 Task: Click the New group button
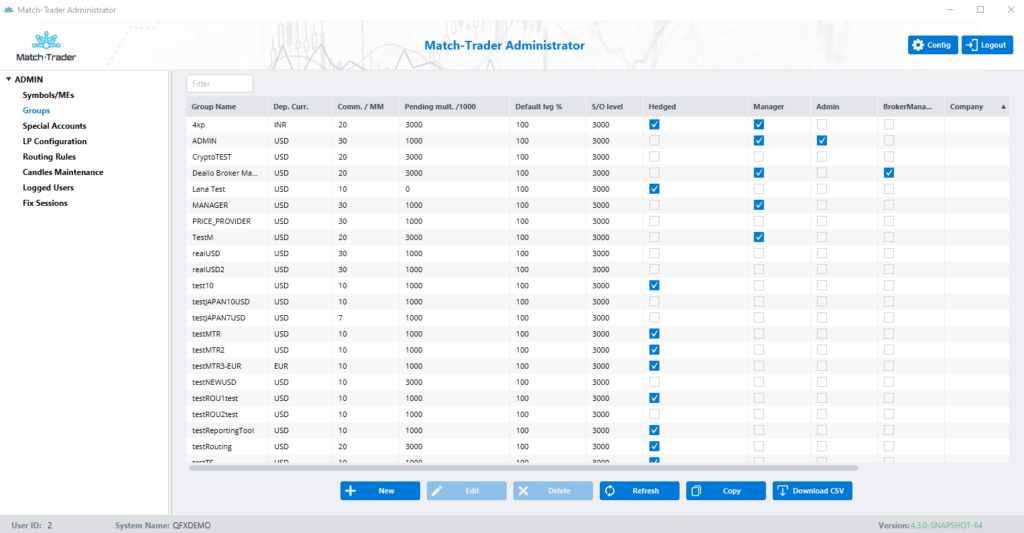(380, 491)
